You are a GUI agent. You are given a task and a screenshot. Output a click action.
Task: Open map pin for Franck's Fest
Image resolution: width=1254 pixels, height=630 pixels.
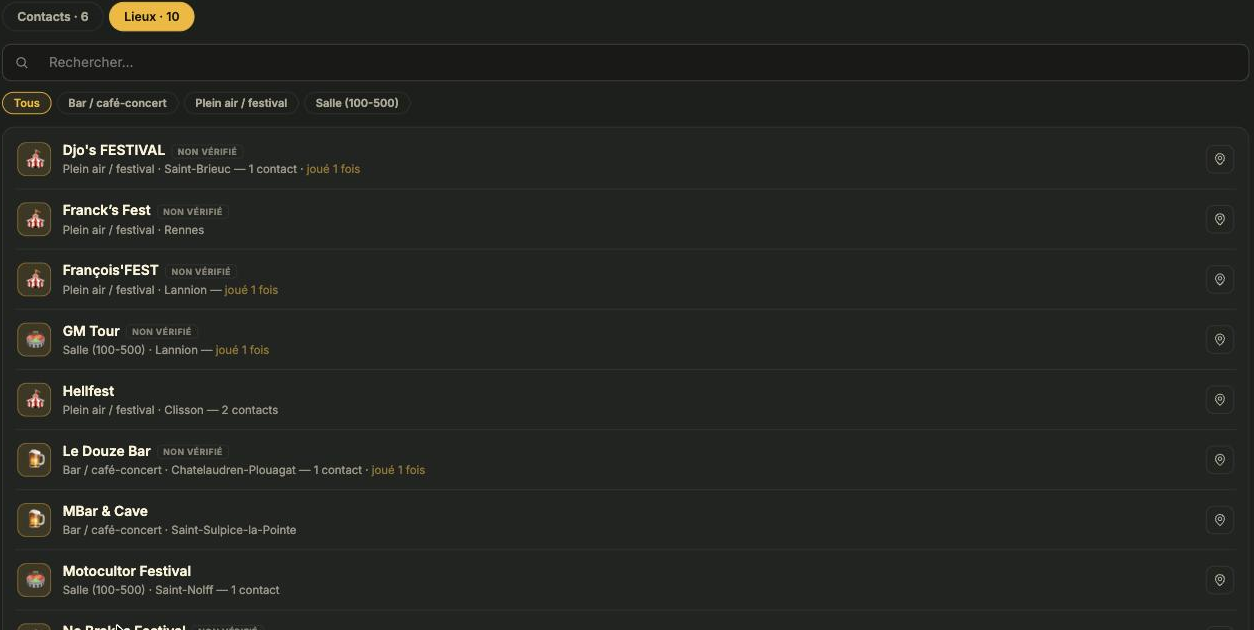click(x=1219, y=219)
